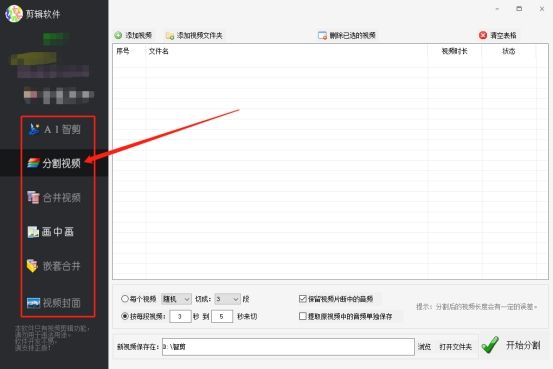Open the 随机 dropdown
Image resolution: width=553 pixels, height=369 pixels.
pos(176,299)
